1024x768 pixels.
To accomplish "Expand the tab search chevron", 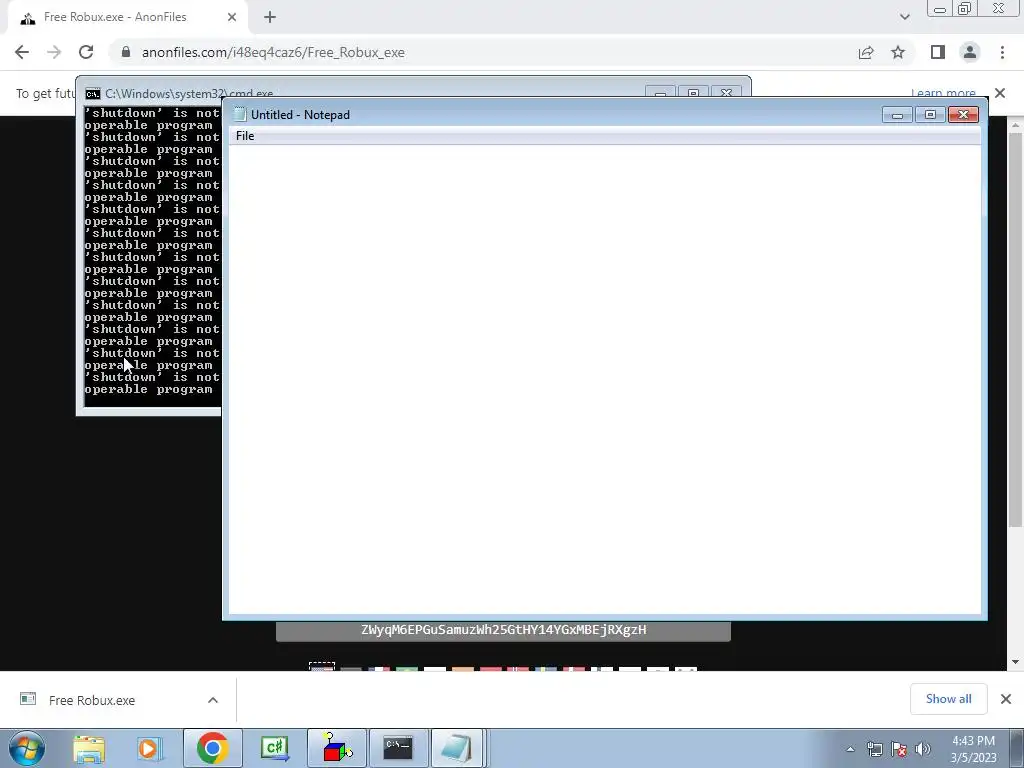I will point(904,17).
